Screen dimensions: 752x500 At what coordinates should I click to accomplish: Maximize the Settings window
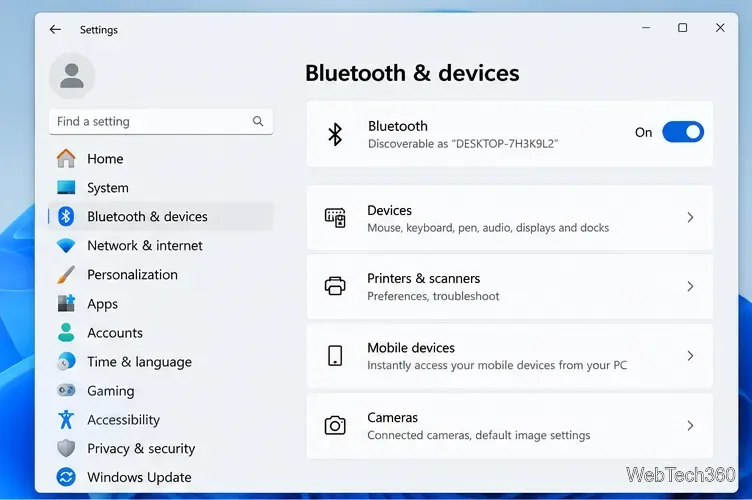tap(682, 28)
